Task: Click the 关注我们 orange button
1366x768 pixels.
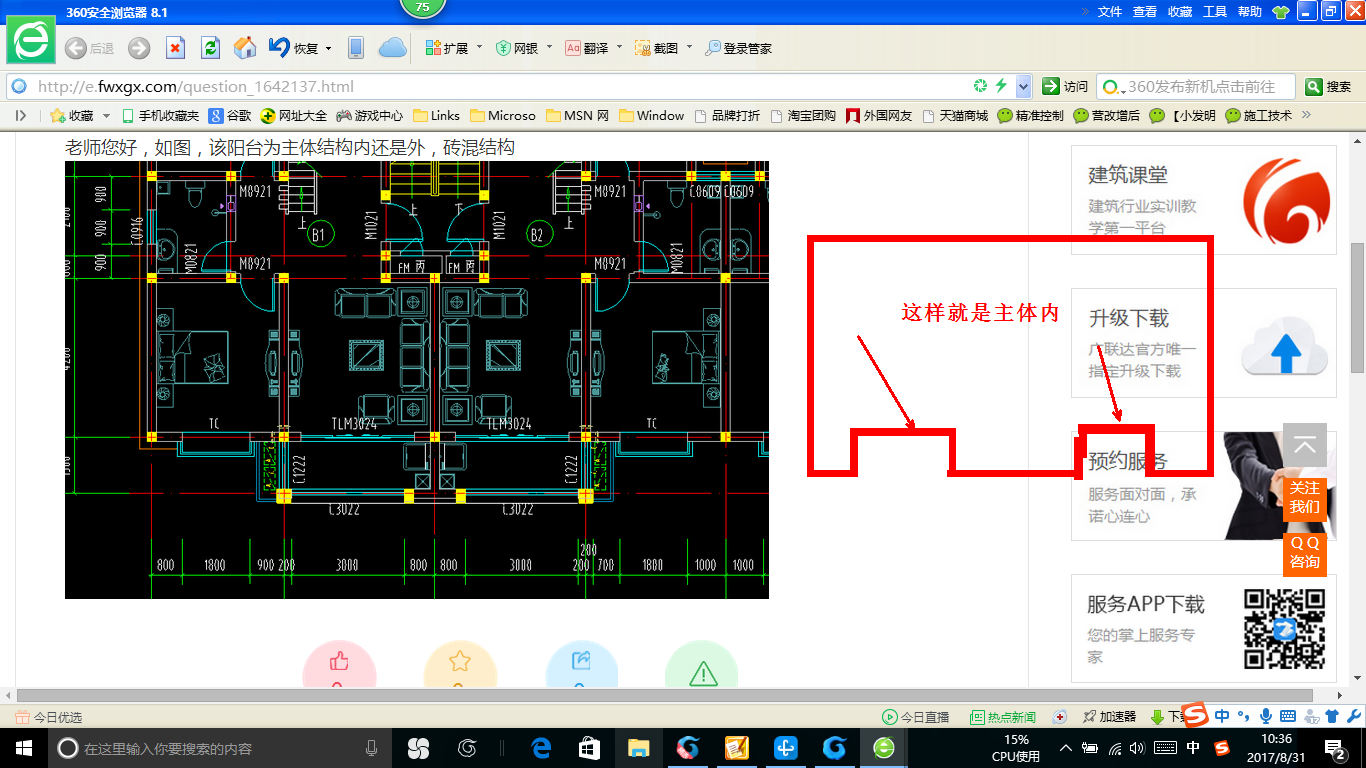Action: coord(1305,498)
